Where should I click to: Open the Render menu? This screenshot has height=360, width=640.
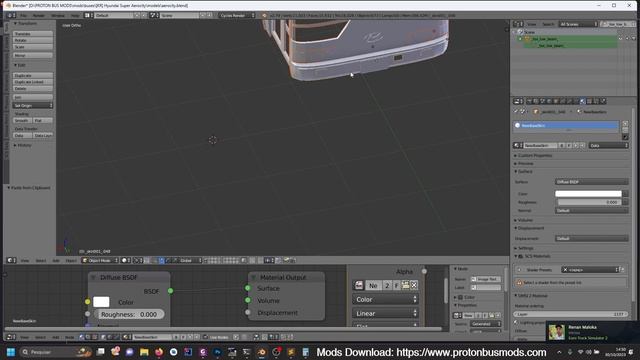click(39, 16)
